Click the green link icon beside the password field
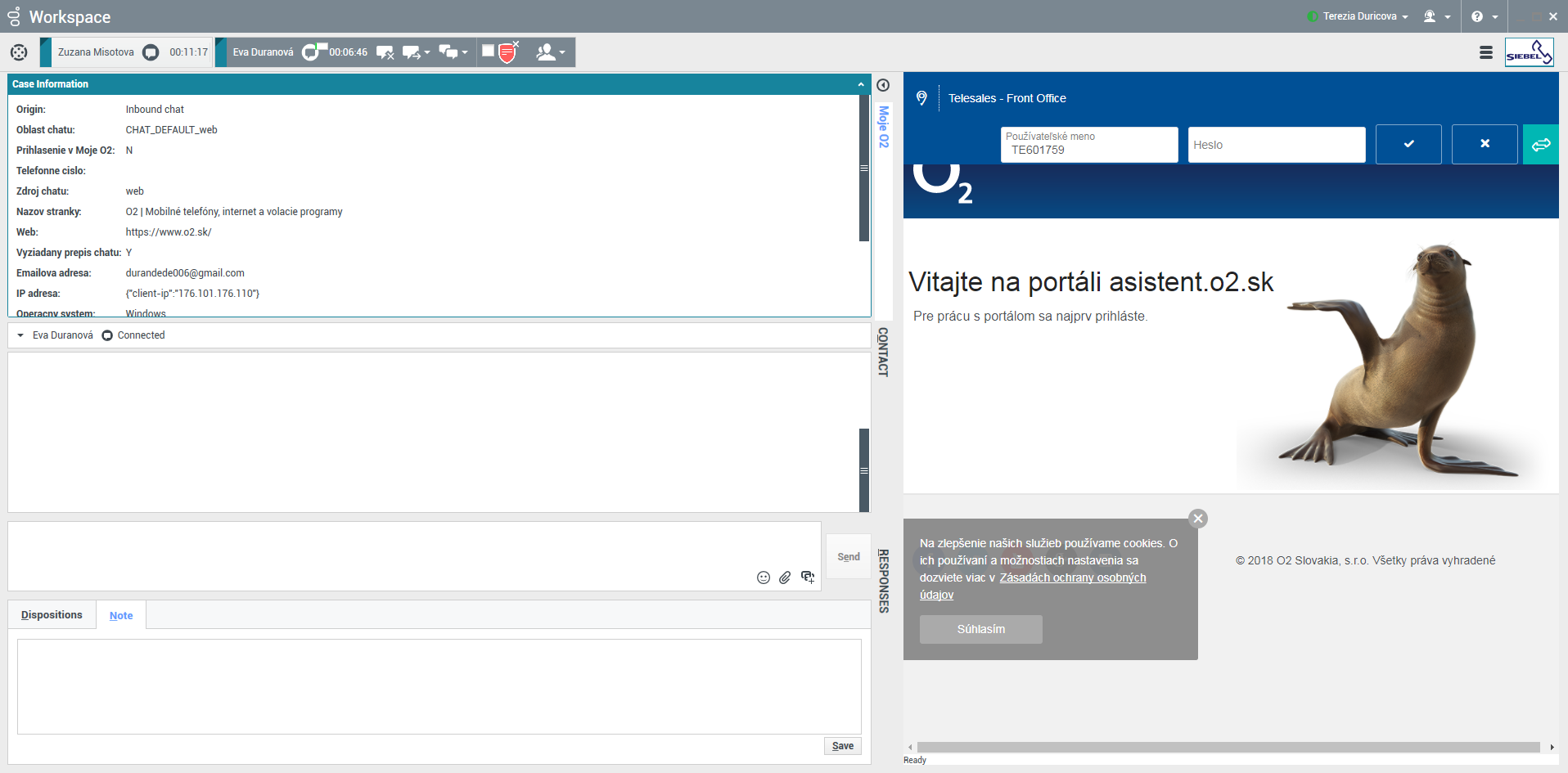1568x773 pixels. (1542, 144)
